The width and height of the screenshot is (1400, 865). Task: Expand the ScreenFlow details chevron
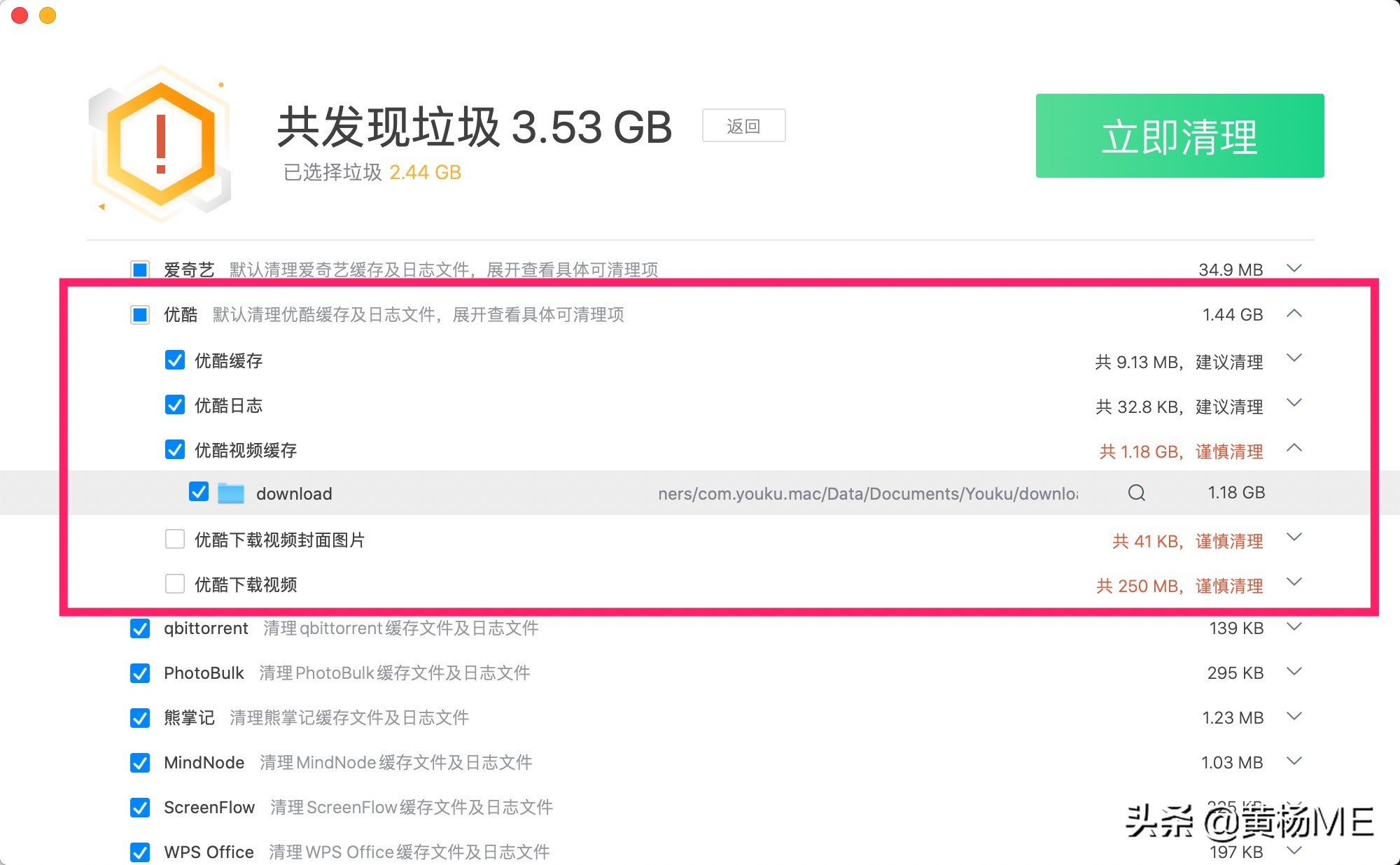[1296, 807]
